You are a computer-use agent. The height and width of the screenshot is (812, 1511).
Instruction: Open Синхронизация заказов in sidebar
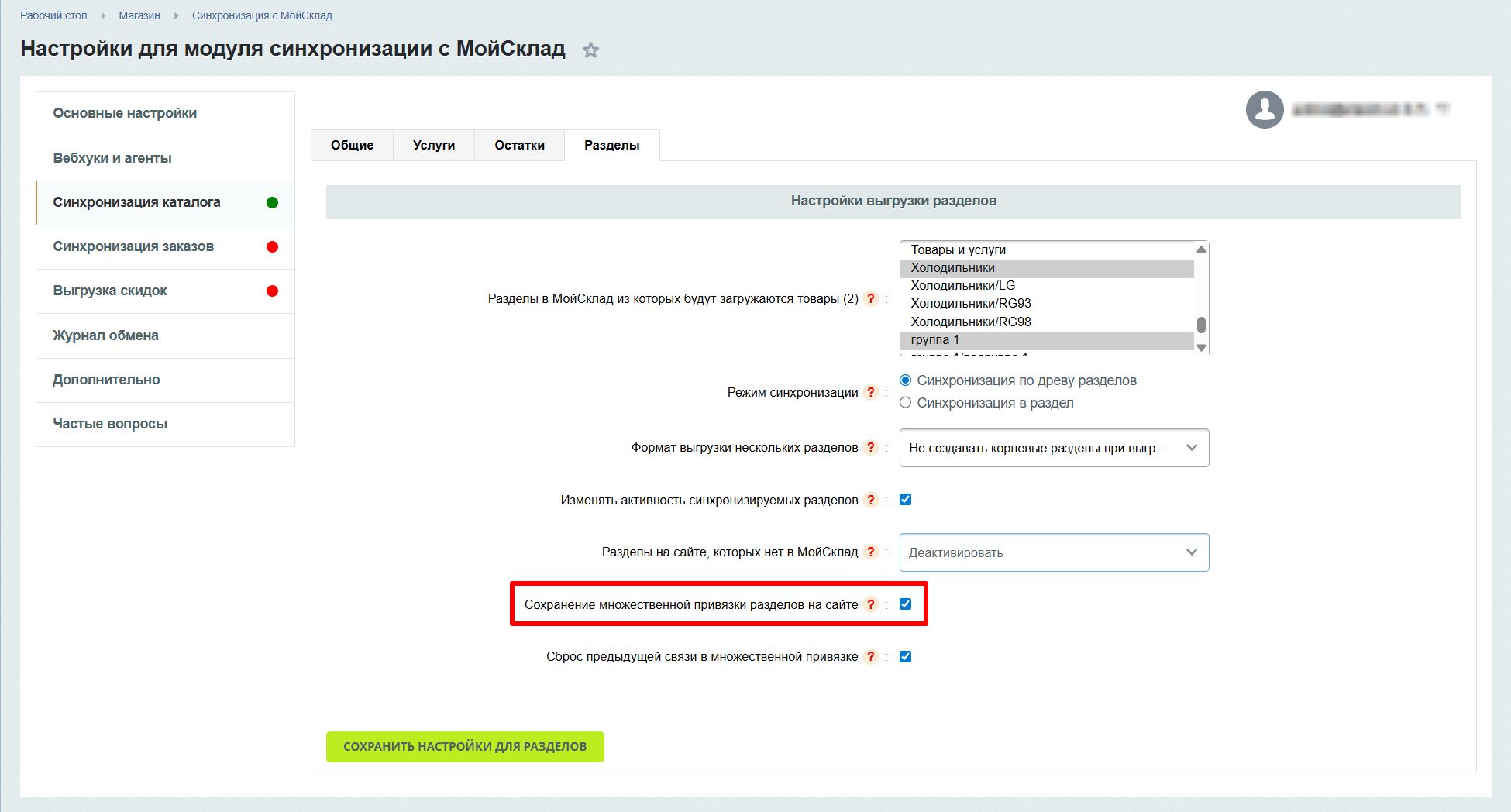tap(165, 246)
